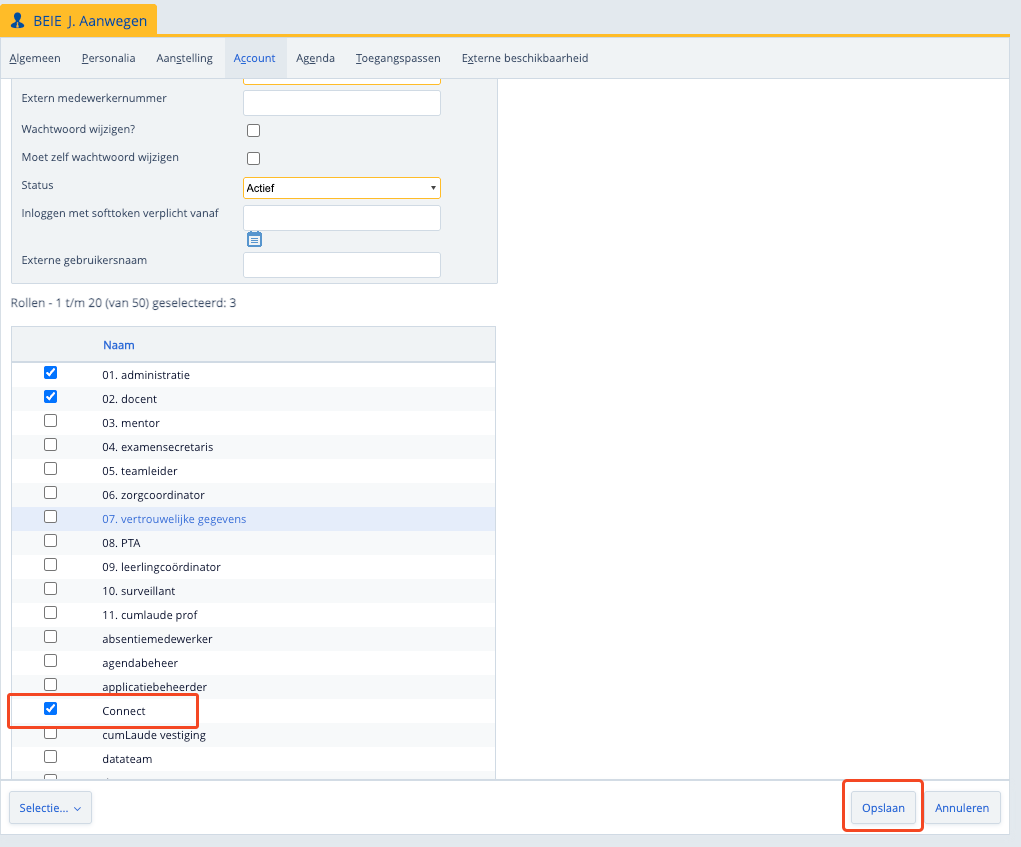Check the 03. mentor role
1021x847 pixels.
51,421
